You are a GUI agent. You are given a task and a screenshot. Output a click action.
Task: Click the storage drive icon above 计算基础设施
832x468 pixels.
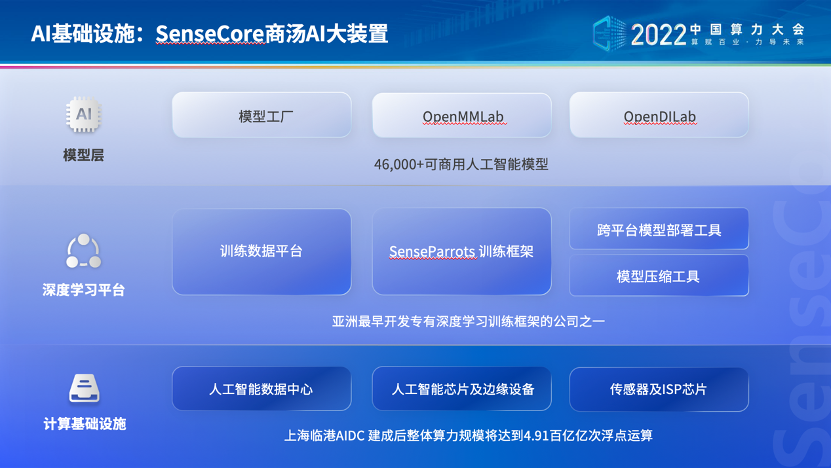tap(84, 389)
